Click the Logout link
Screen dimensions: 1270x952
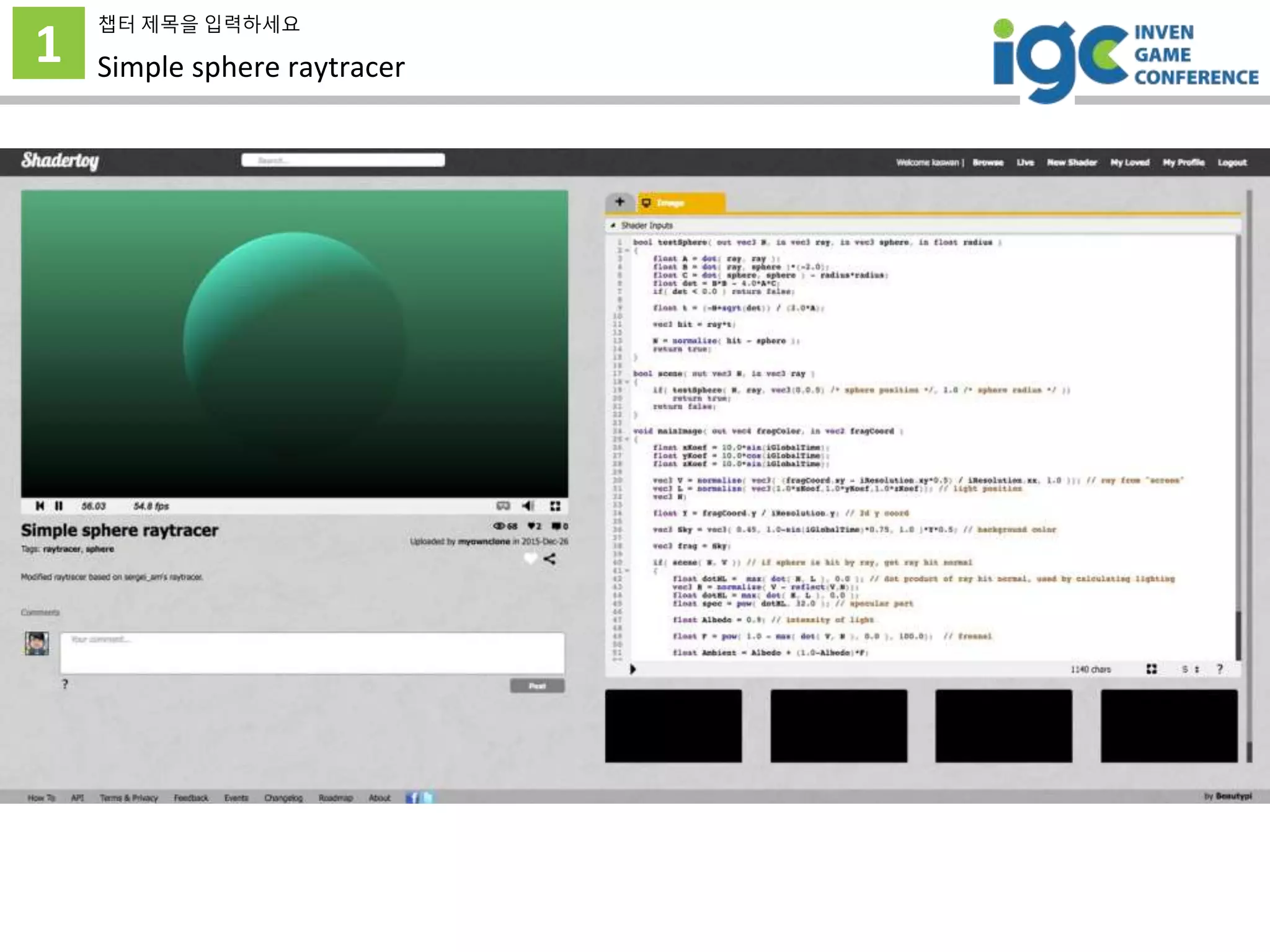(1232, 162)
